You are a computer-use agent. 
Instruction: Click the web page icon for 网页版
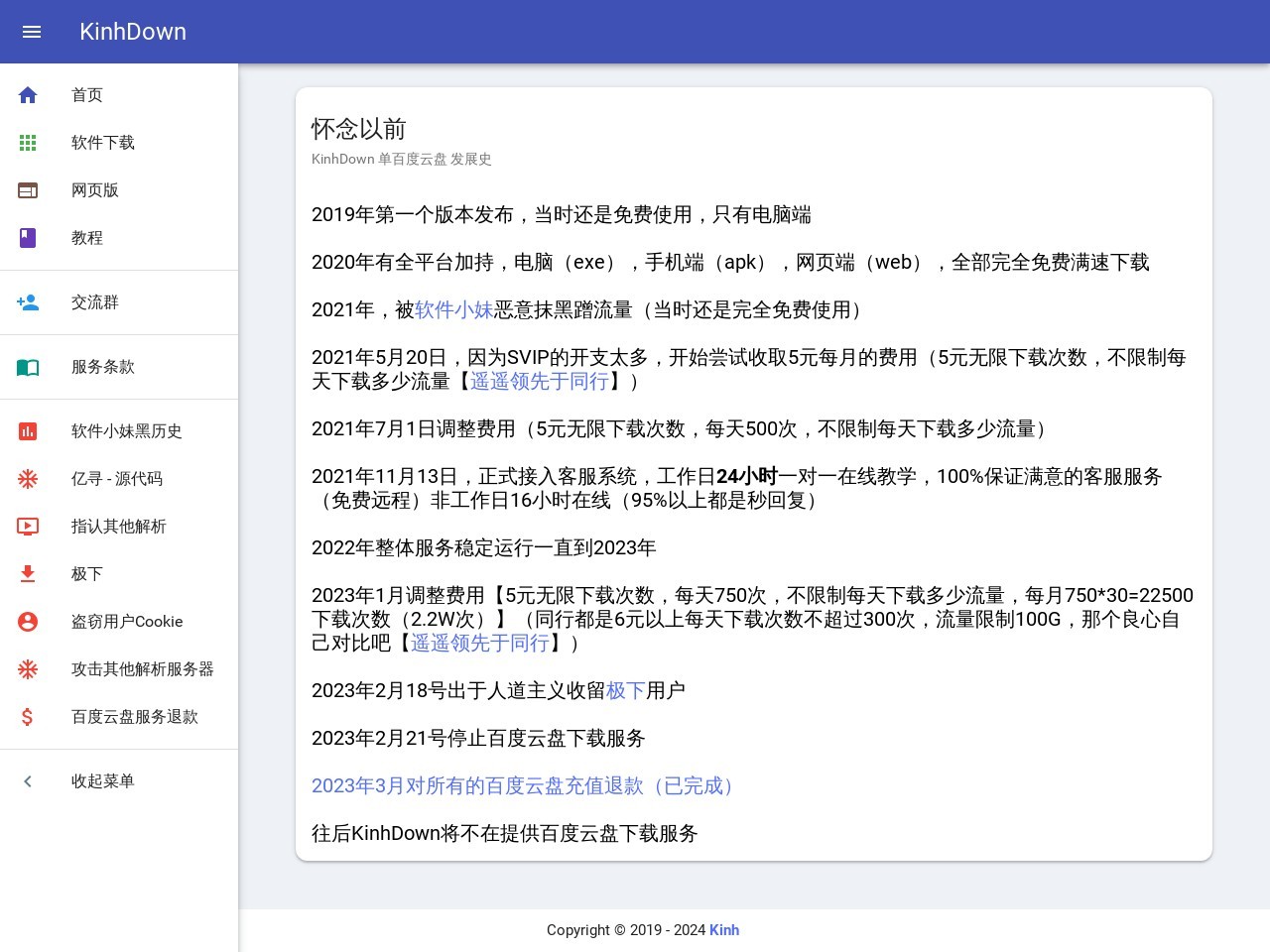[x=28, y=190]
